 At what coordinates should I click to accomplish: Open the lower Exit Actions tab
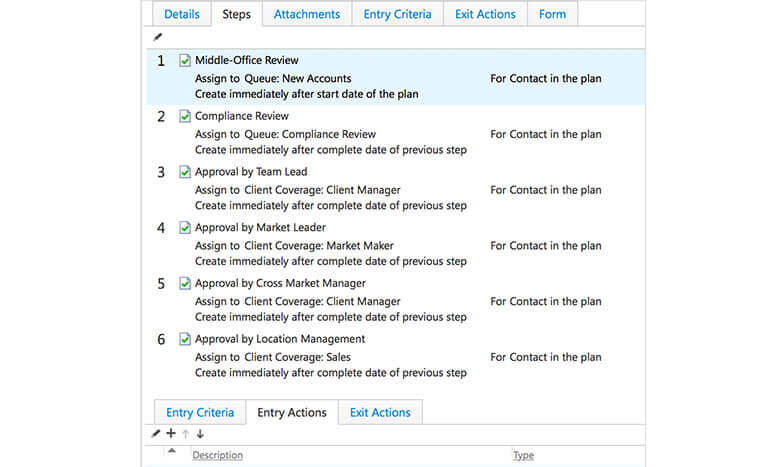point(380,412)
